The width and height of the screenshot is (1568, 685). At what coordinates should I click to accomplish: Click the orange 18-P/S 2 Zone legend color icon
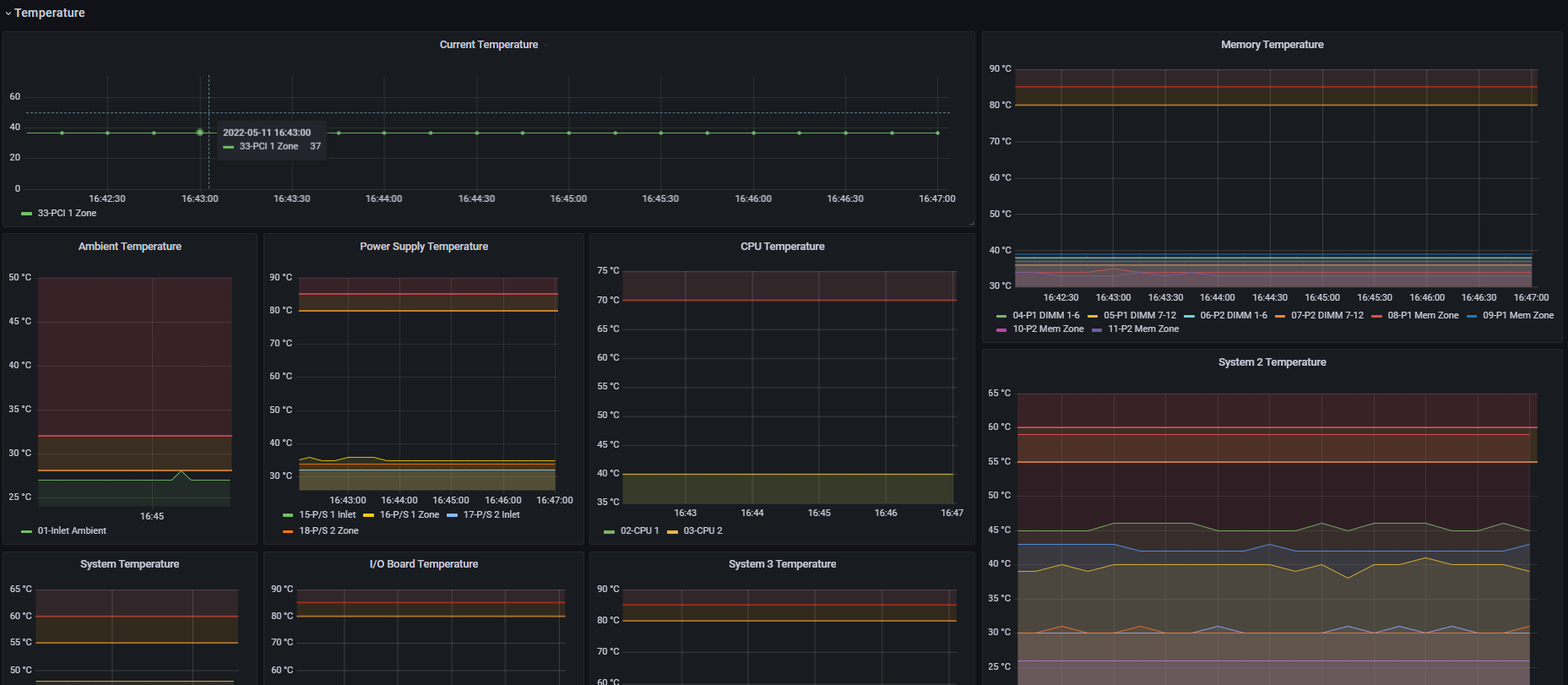click(288, 531)
